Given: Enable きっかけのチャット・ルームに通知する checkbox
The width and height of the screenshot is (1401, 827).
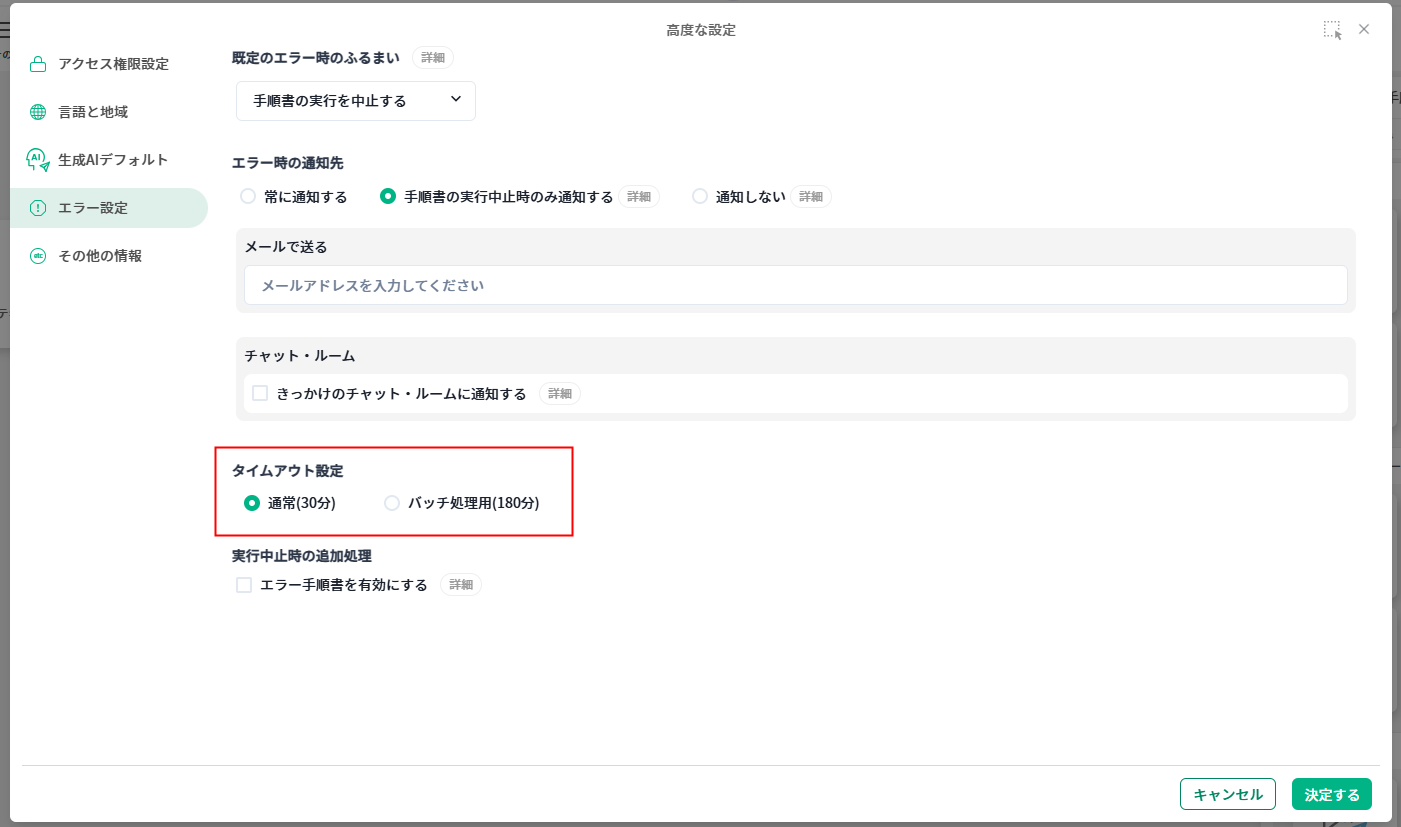Looking at the screenshot, I should (260, 394).
